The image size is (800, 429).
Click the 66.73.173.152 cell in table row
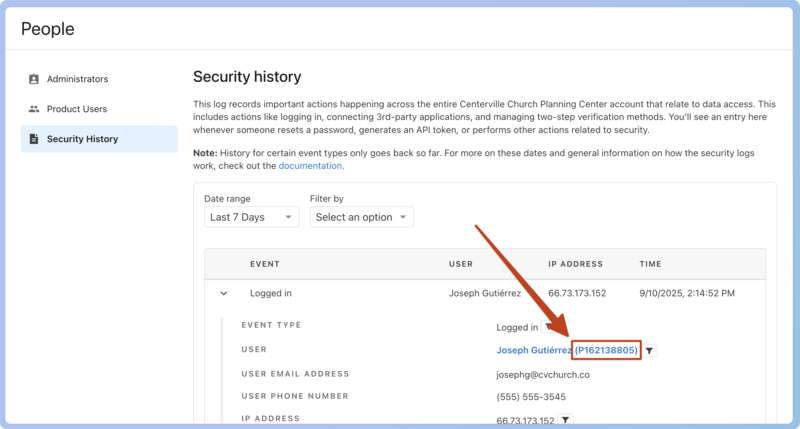577,293
